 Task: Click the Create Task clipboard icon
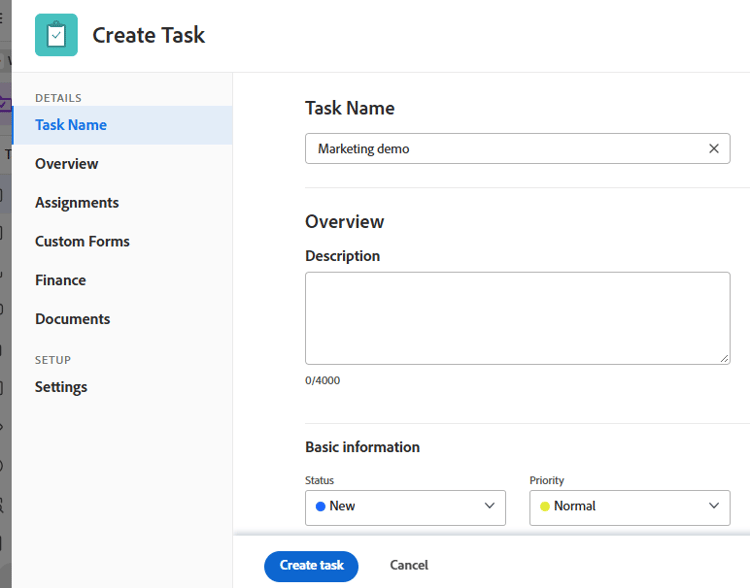click(56, 35)
